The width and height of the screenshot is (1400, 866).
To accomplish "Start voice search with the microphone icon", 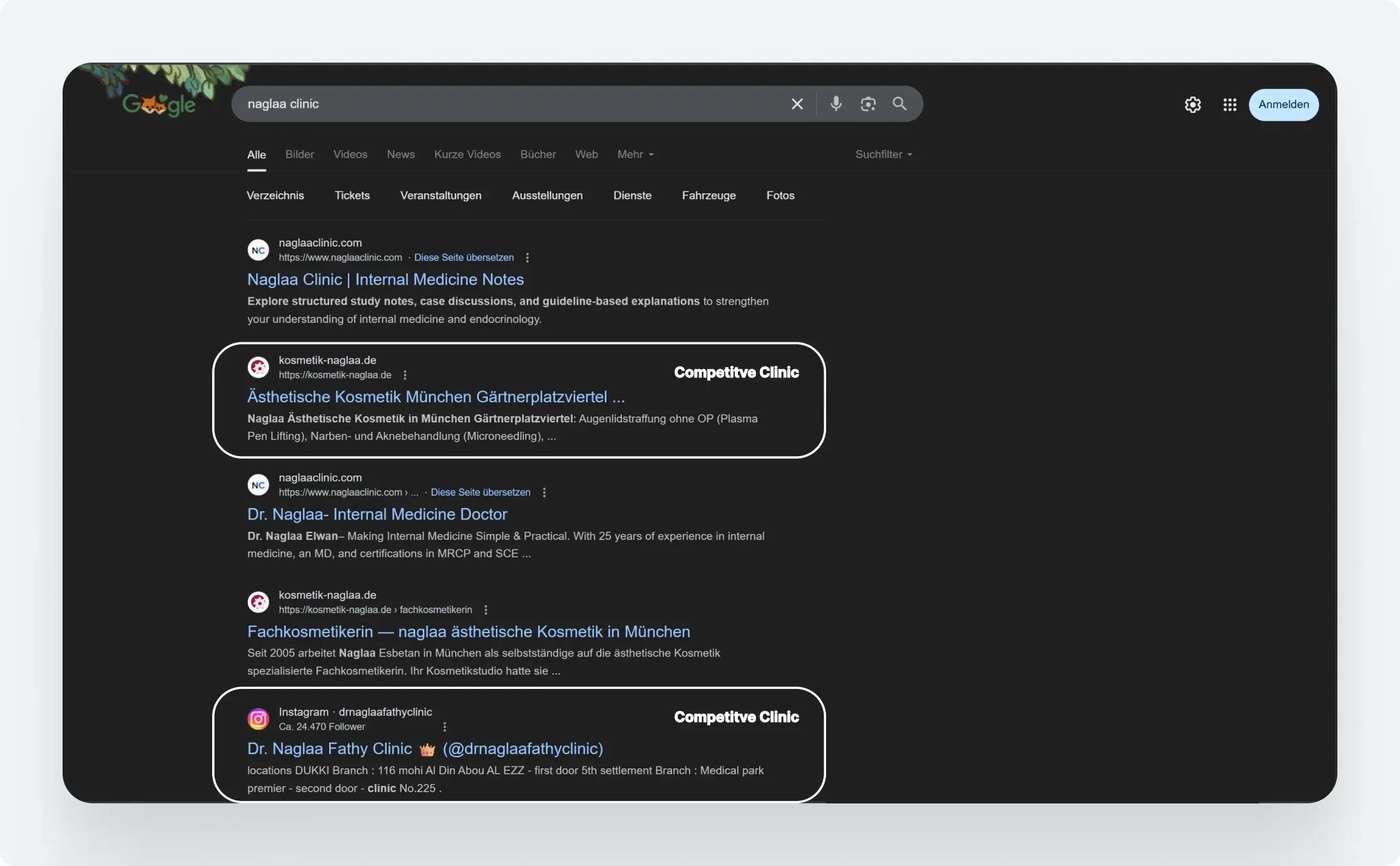I will 835,104.
